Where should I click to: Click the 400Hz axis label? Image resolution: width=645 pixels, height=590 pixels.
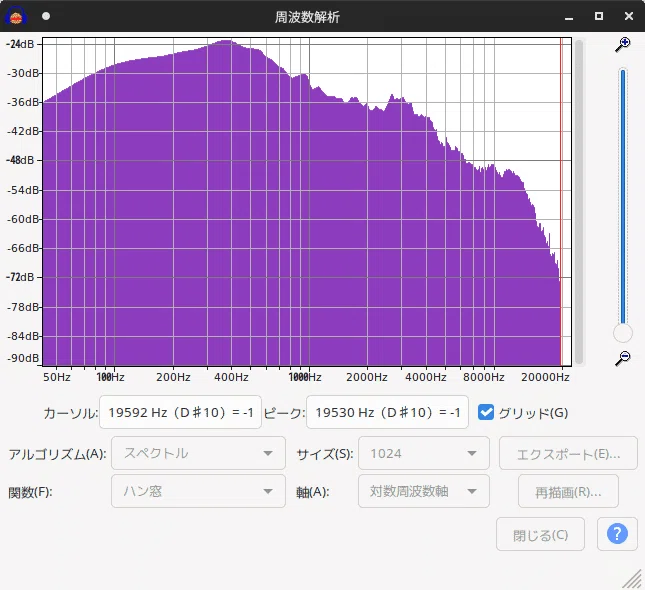pos(231,377)
